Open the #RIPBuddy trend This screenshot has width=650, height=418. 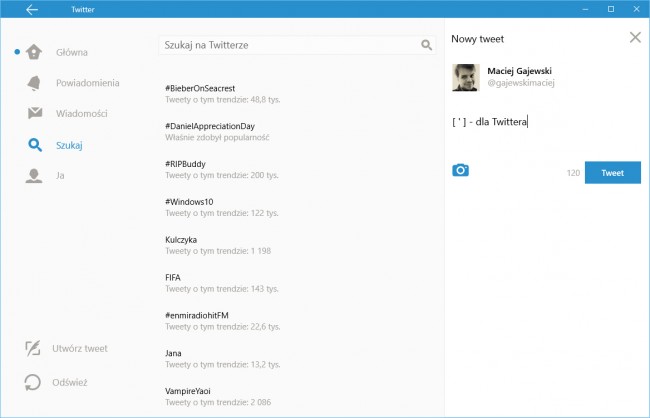pos(185,164)
